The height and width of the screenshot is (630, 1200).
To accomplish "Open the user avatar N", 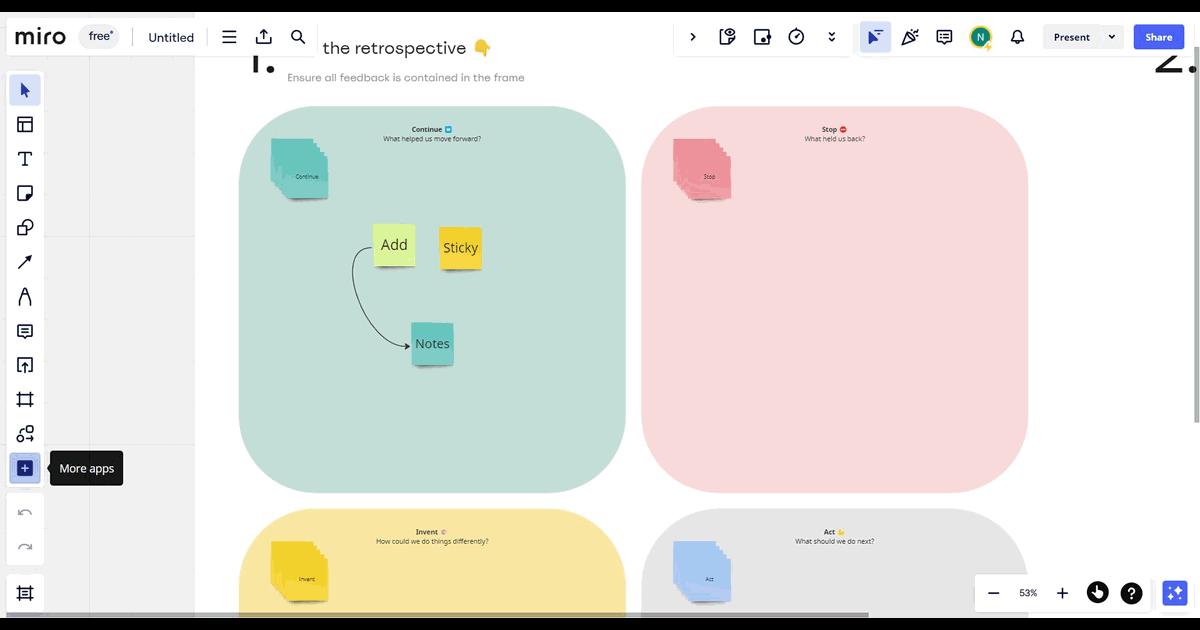I will pyautogui.click(x=981, y=38).
